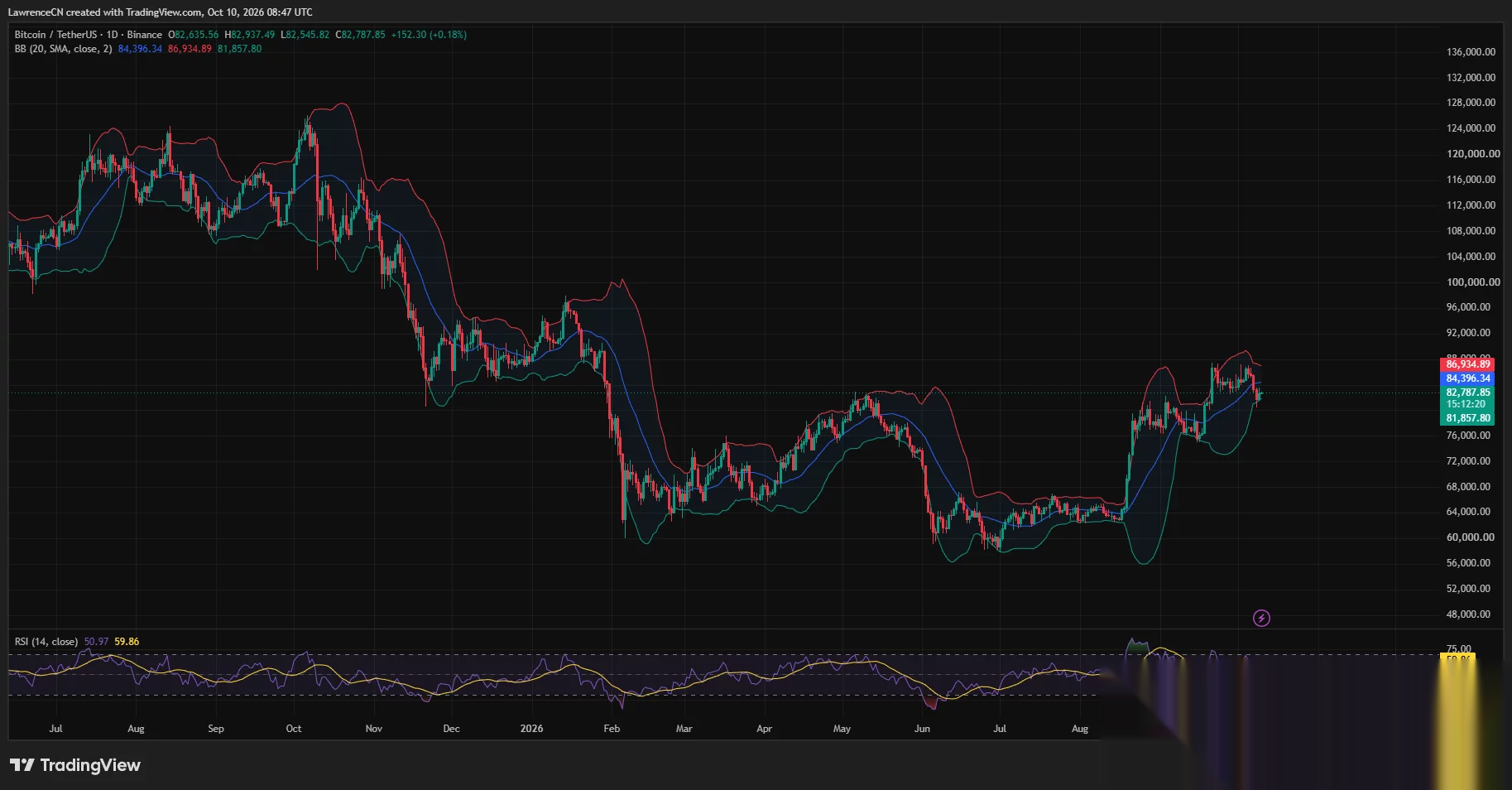Click the Nov label on time axis
The height and width of the screenshot is (790, 1512).
click(x=374, y=729)
